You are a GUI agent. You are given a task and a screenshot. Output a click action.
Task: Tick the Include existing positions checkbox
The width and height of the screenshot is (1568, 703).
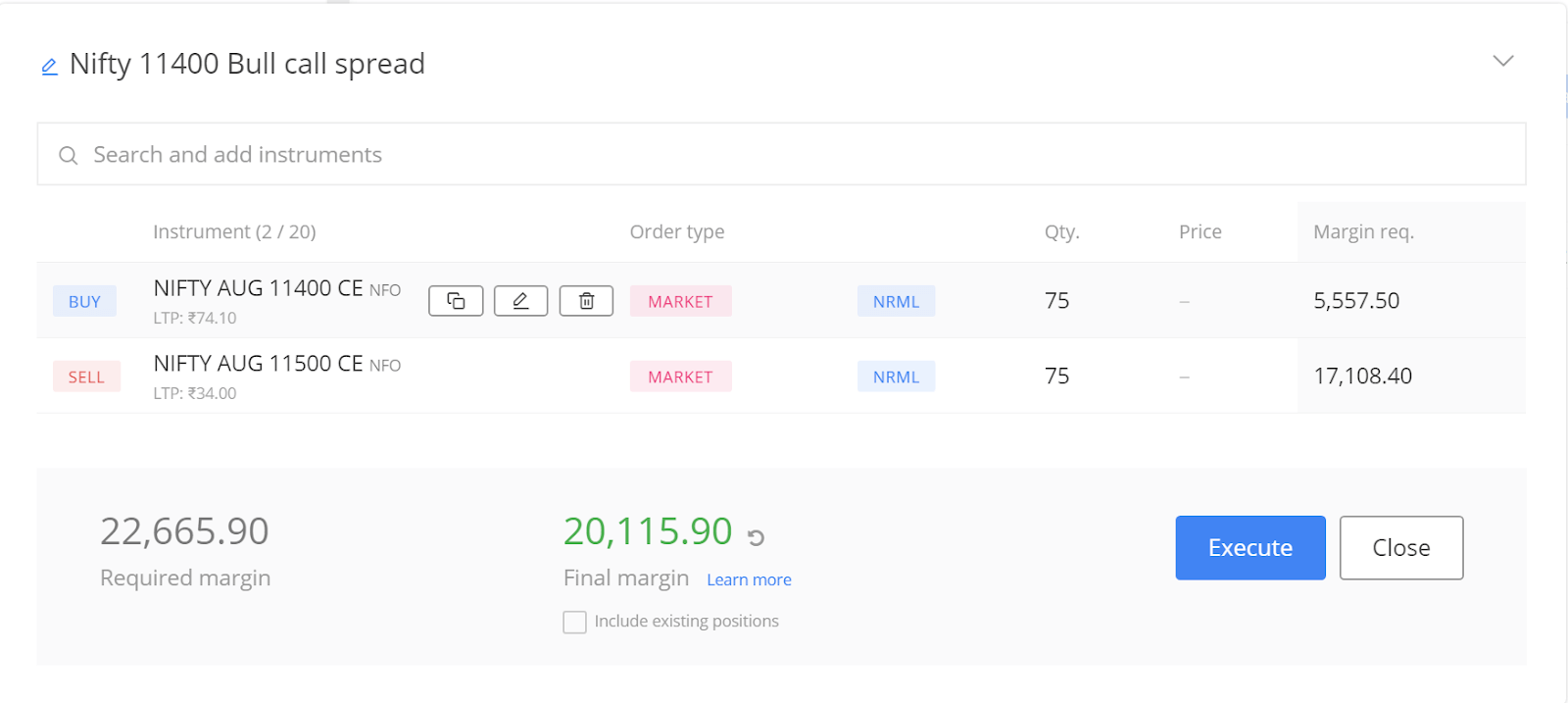[x=574, y=622]
